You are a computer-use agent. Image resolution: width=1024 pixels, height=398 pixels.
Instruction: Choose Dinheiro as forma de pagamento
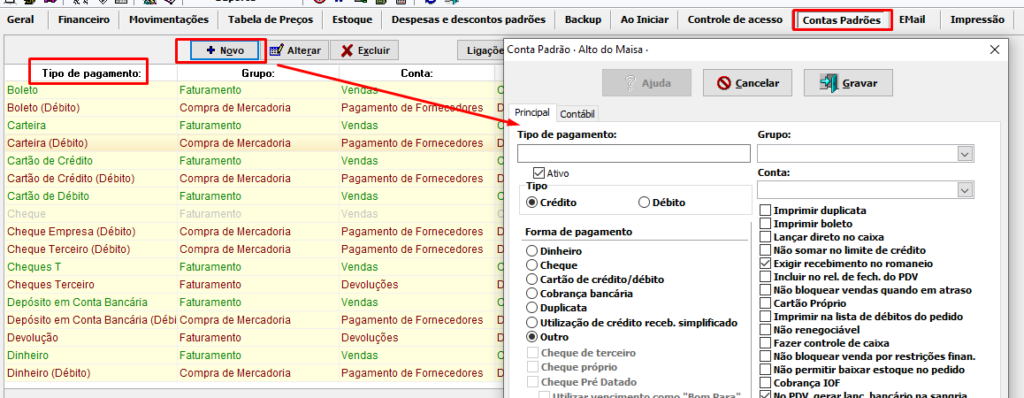click(x=532, y=251)
